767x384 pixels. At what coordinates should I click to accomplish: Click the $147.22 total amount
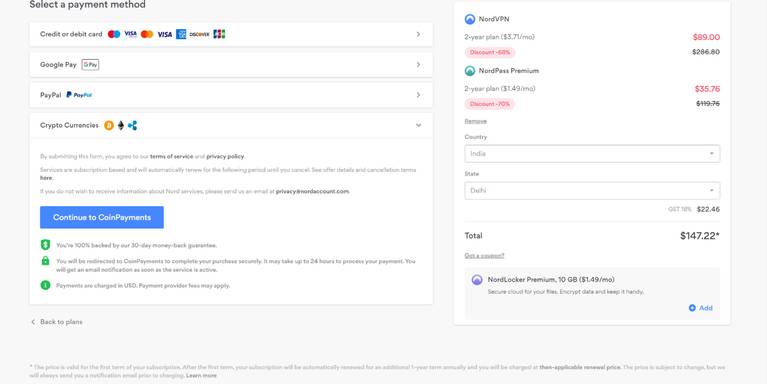tap(699, 236)
